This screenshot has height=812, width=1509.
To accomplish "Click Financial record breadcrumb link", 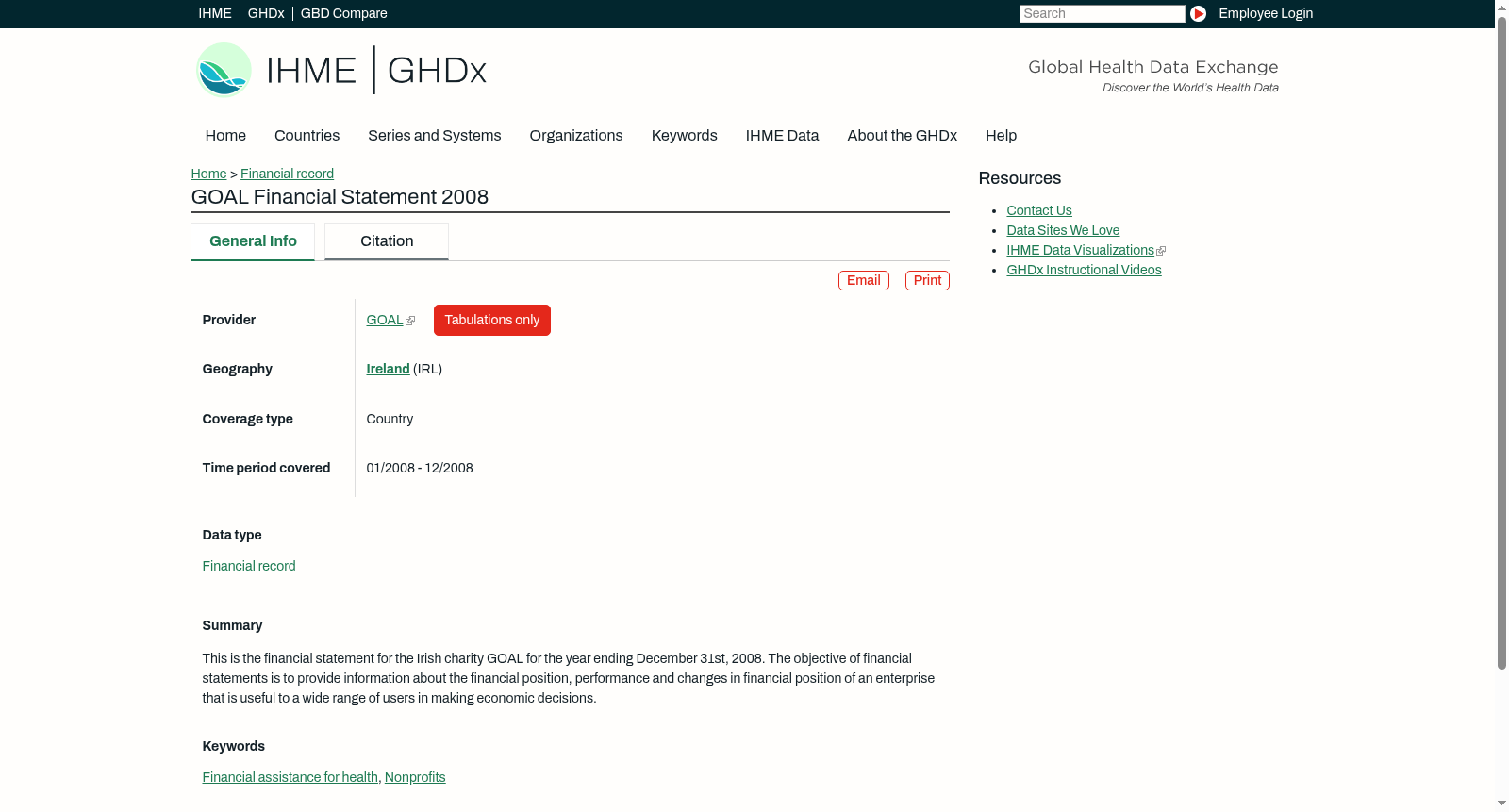I will (287, 174).
